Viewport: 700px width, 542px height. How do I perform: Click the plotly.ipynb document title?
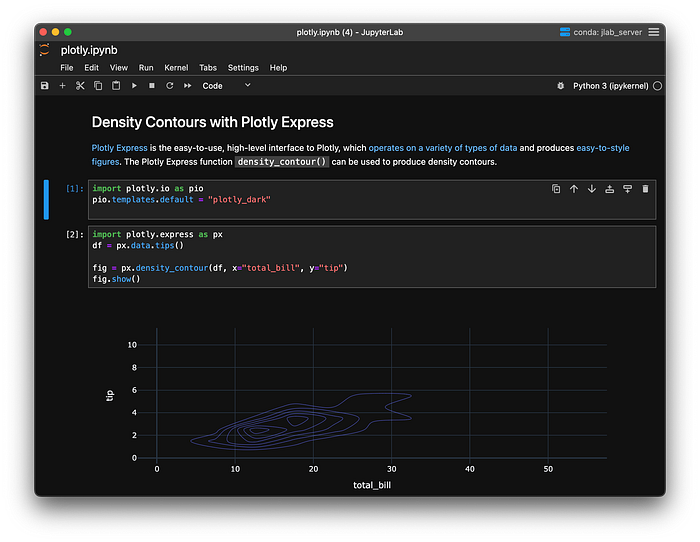(89, 50)
